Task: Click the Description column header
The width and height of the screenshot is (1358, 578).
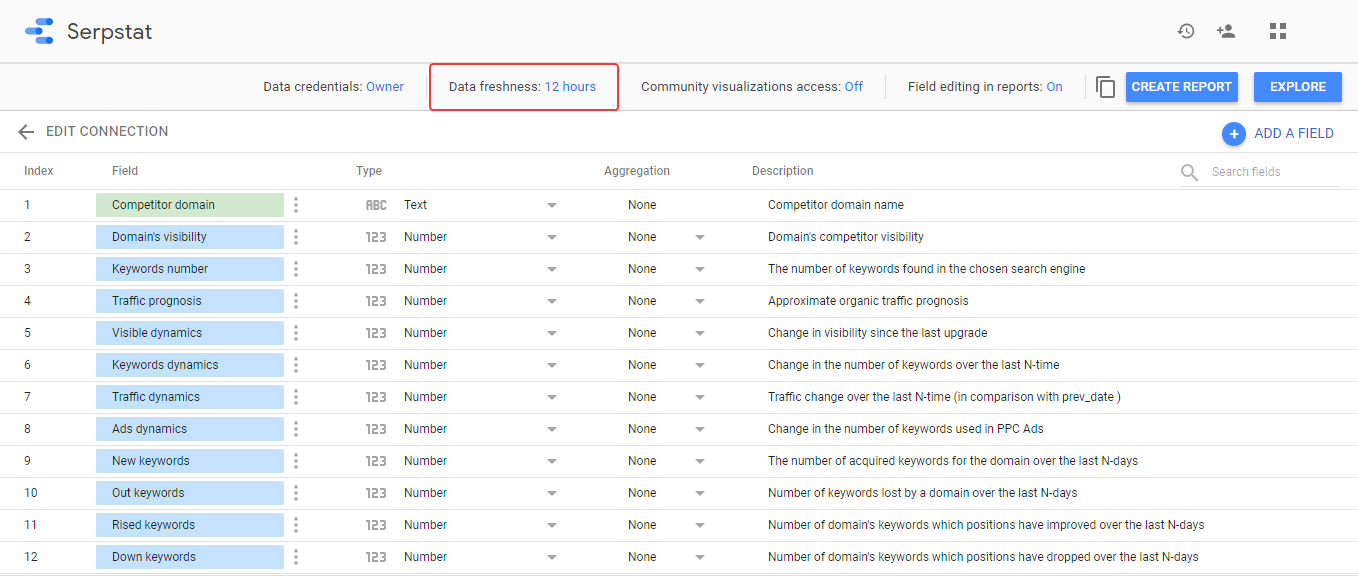Action: point(783,171)
